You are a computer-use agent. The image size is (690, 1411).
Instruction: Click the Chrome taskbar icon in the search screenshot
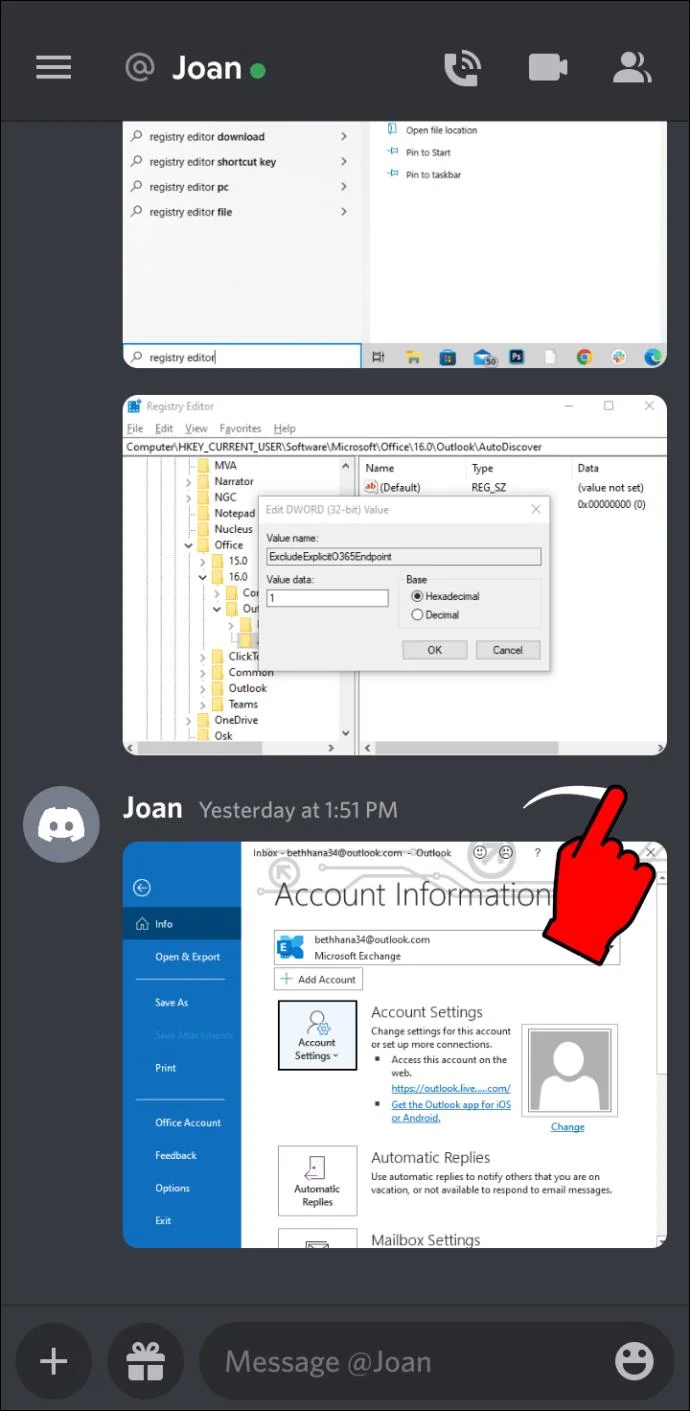[584, 357]
